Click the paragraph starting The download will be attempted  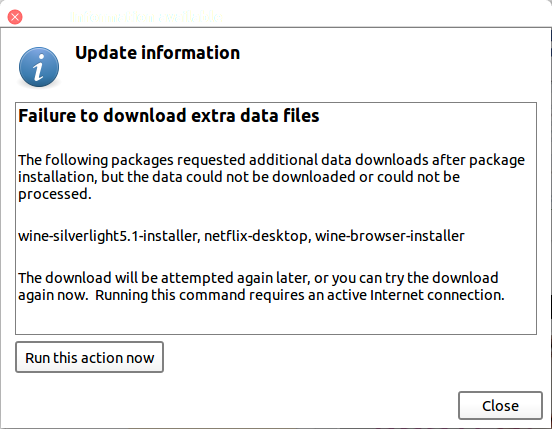[x=261, y=286]
